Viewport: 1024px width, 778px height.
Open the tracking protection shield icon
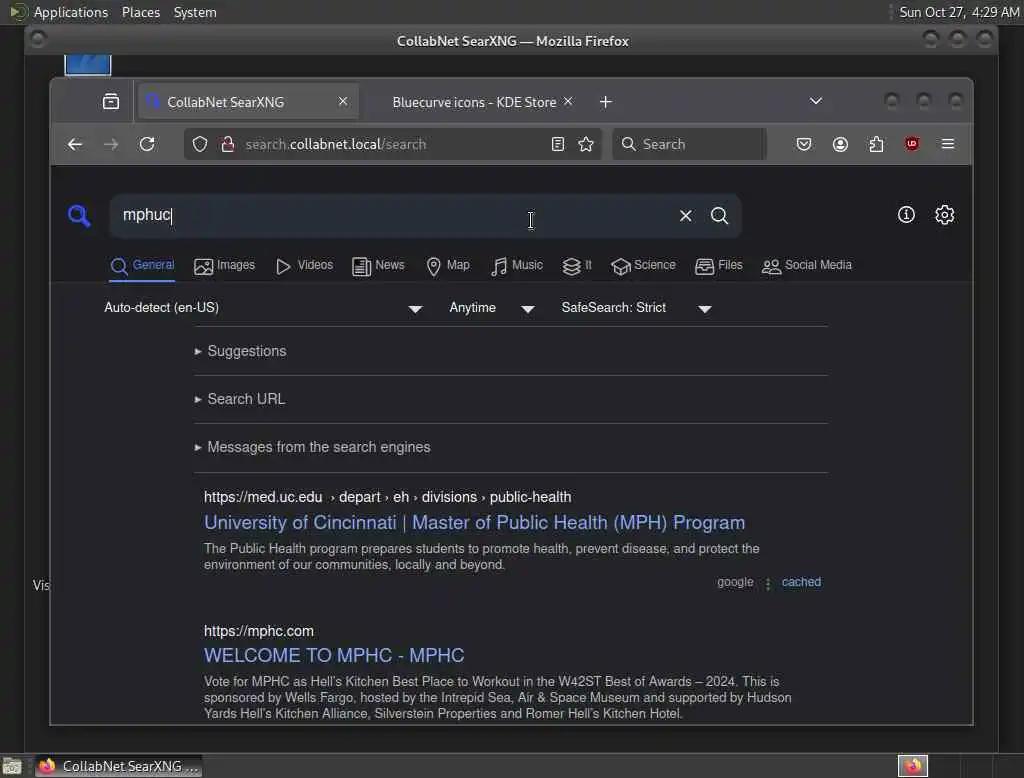click(200, 144)
